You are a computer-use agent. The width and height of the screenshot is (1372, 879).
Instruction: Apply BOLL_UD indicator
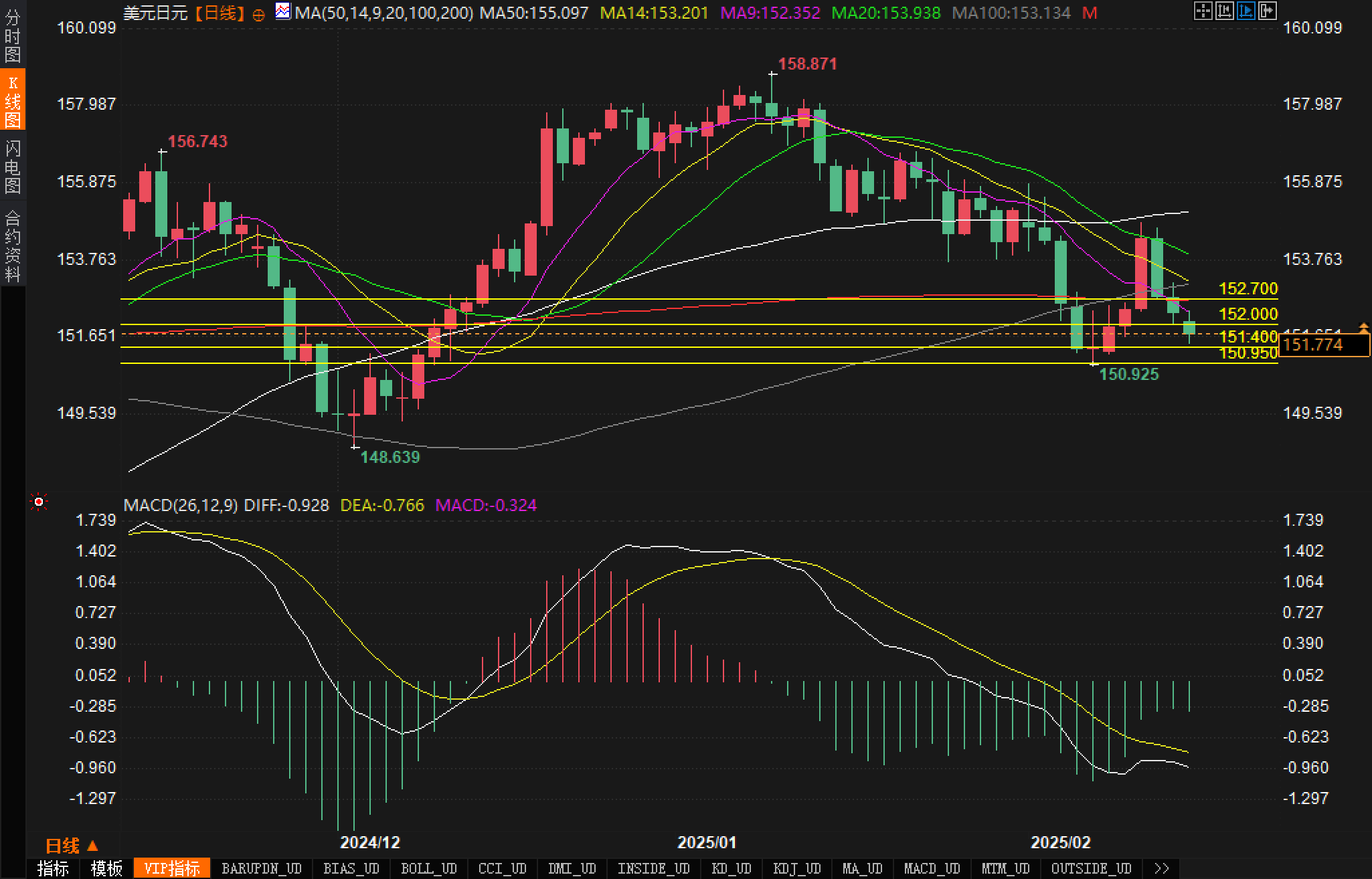[x=429, y=868]
